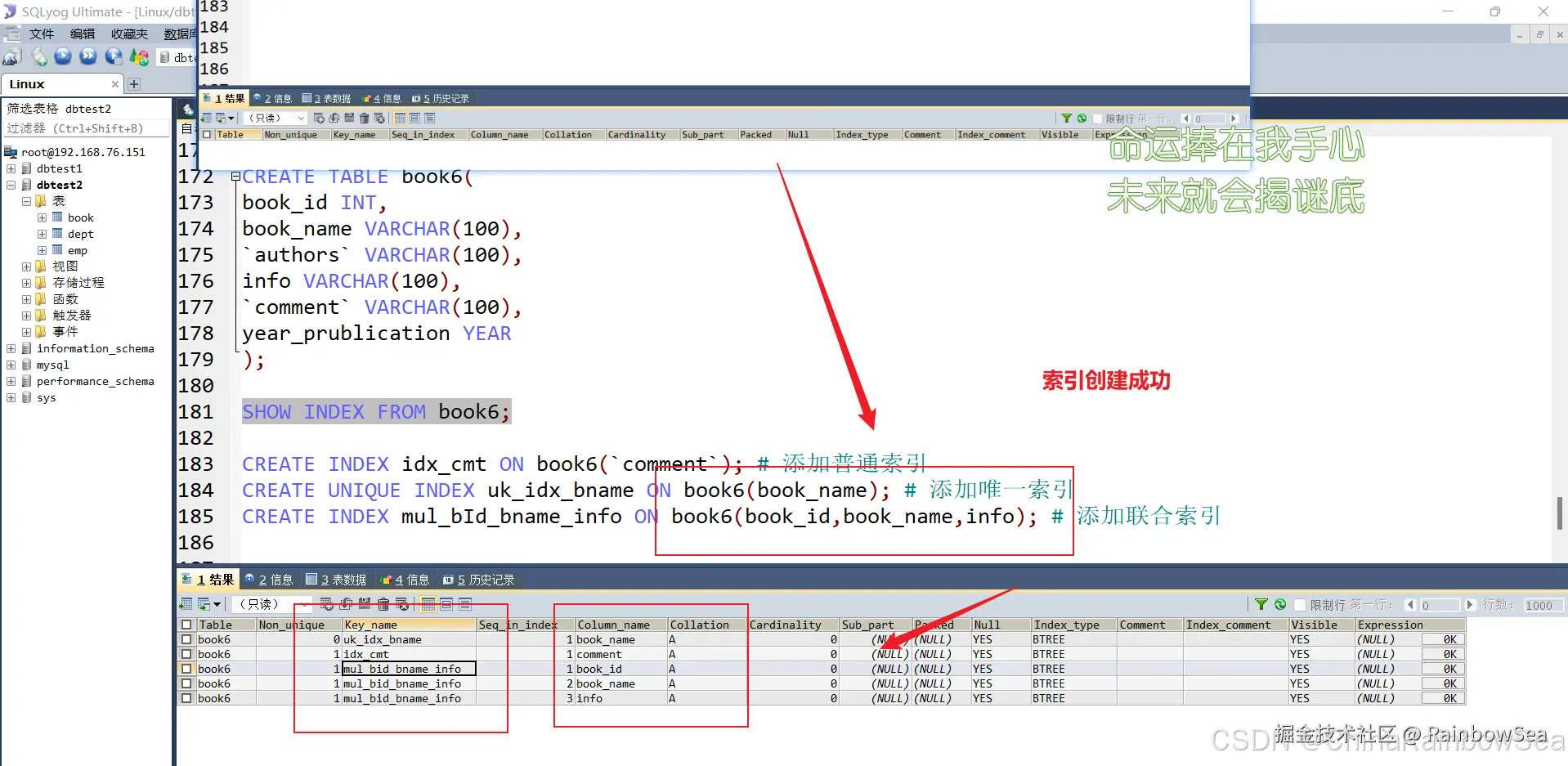Open the 收藏夹 menu

click(x=129, y=34)
